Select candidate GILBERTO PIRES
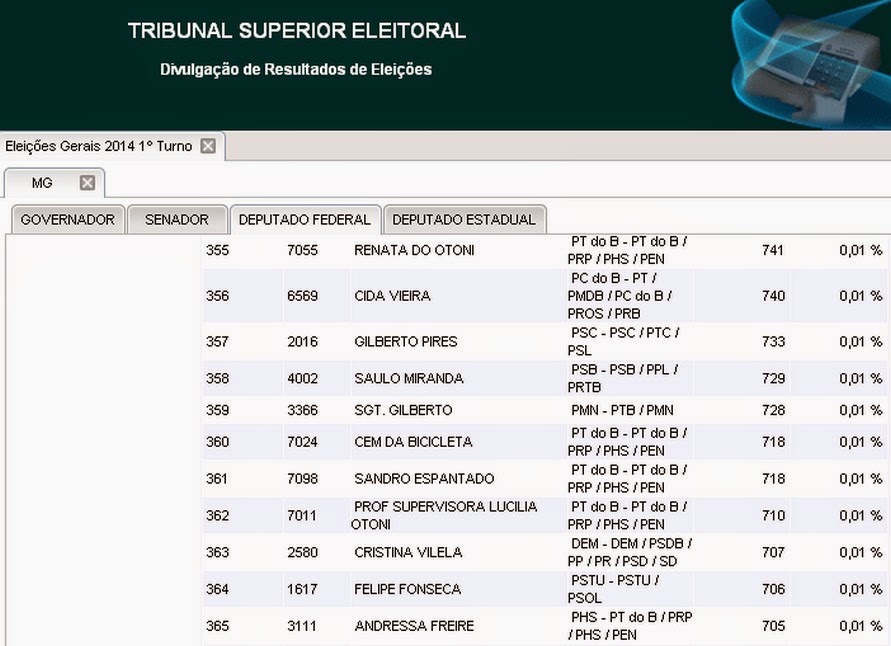 (405, 341)
